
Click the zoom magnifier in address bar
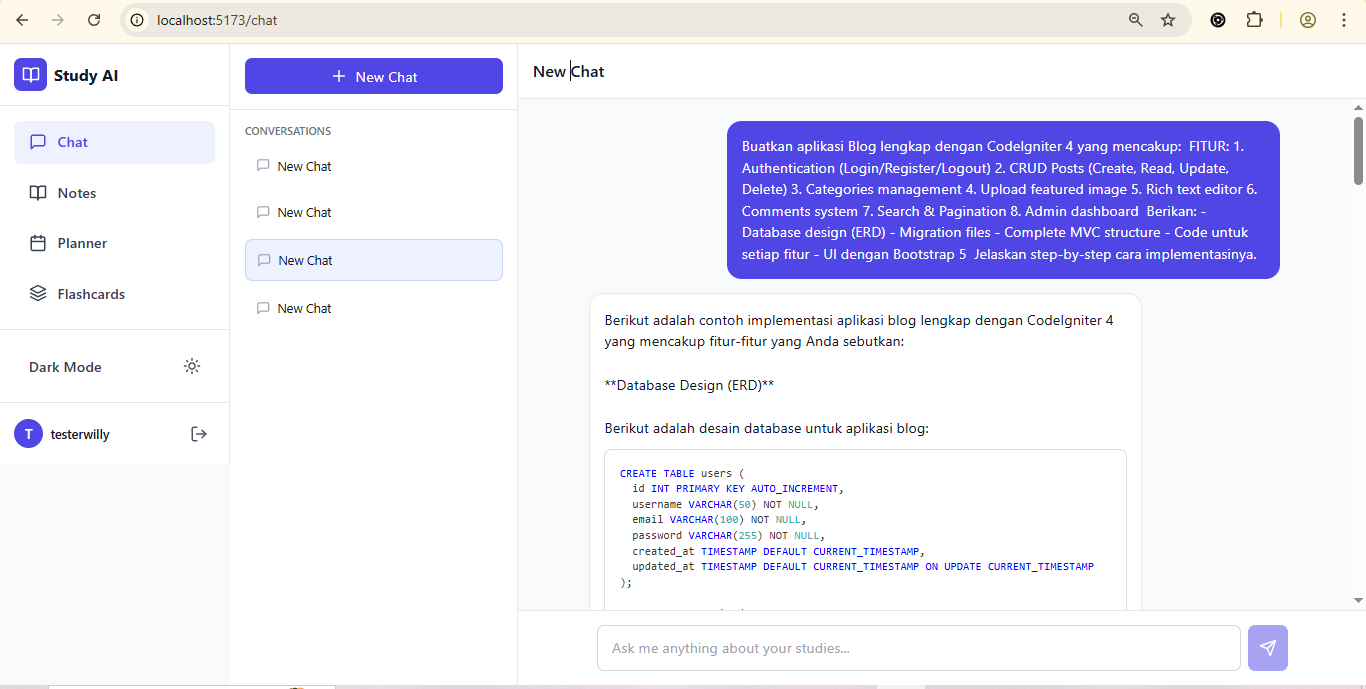(x=1135, y=19)
